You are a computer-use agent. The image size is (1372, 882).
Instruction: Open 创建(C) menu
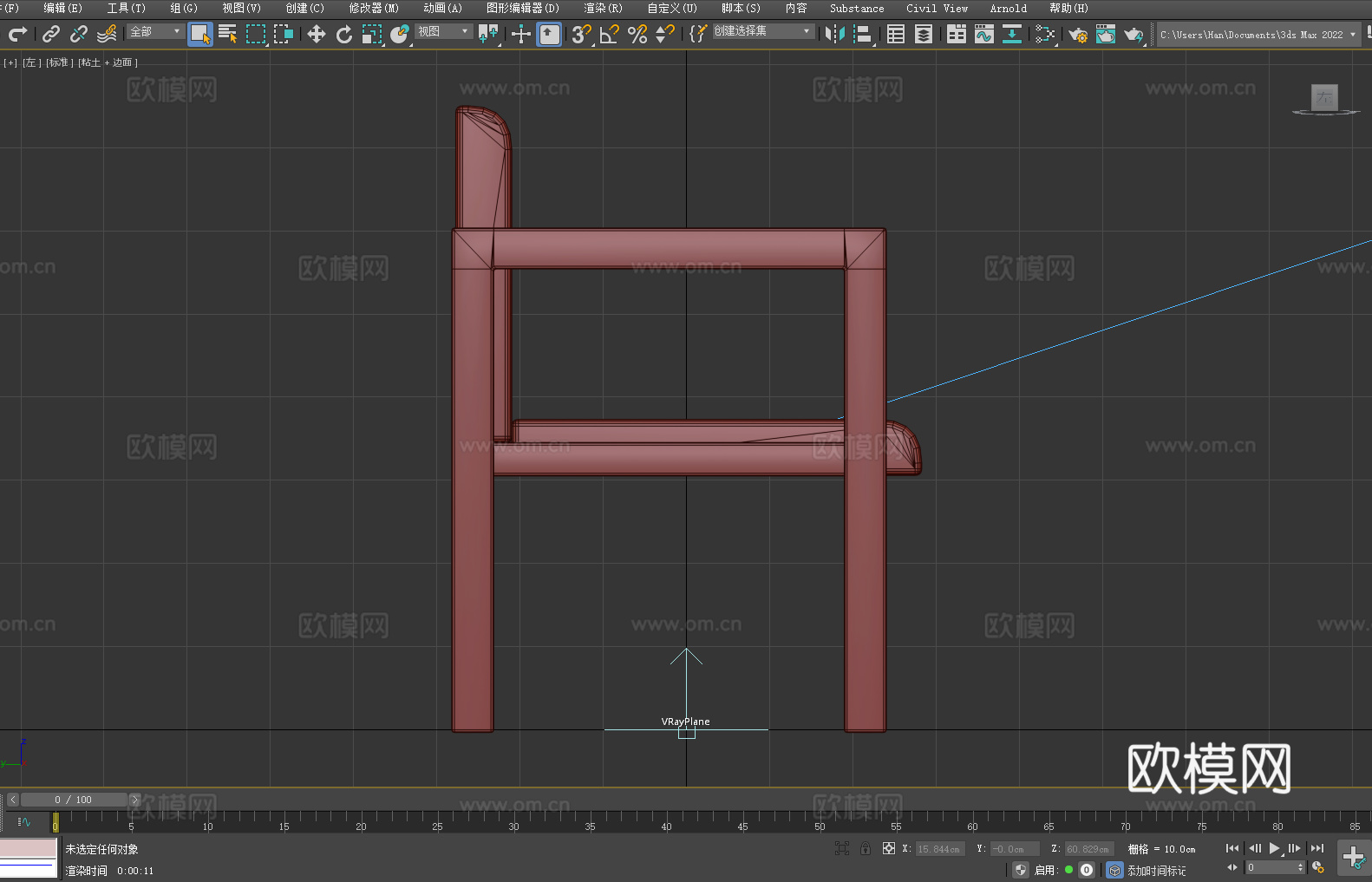point(304,8)
